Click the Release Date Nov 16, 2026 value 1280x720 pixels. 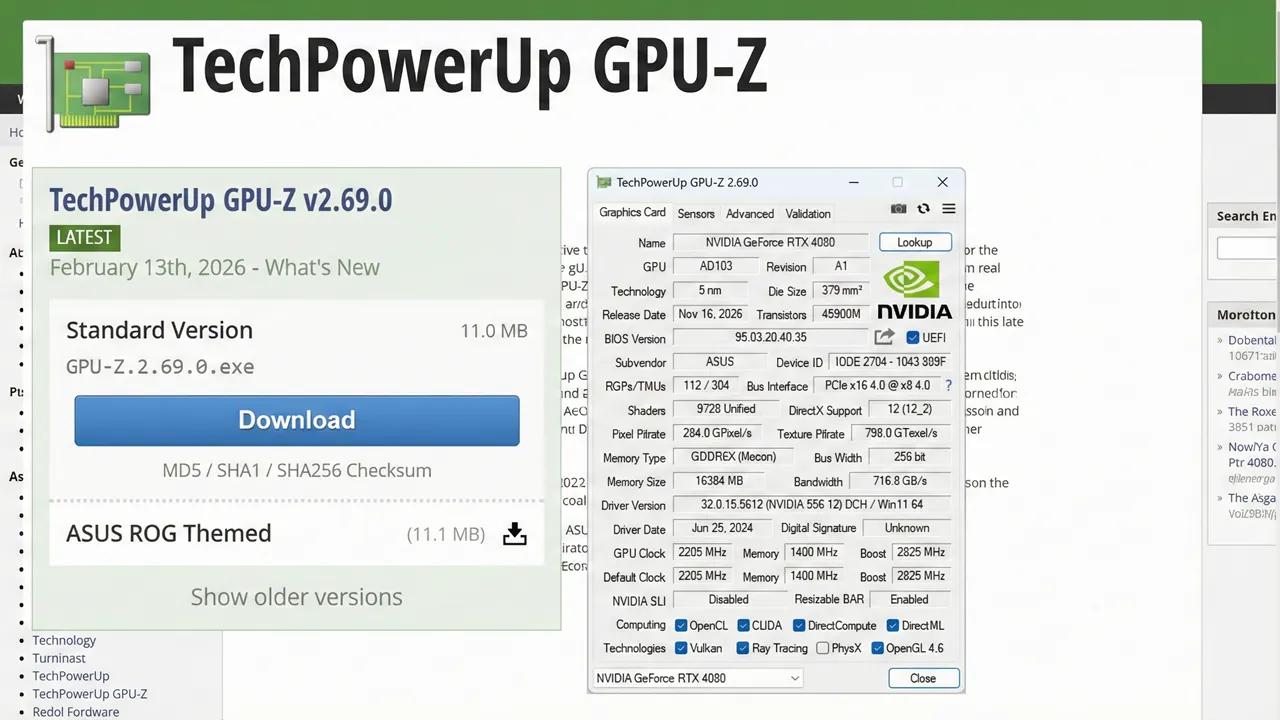(x=710, y=314)
